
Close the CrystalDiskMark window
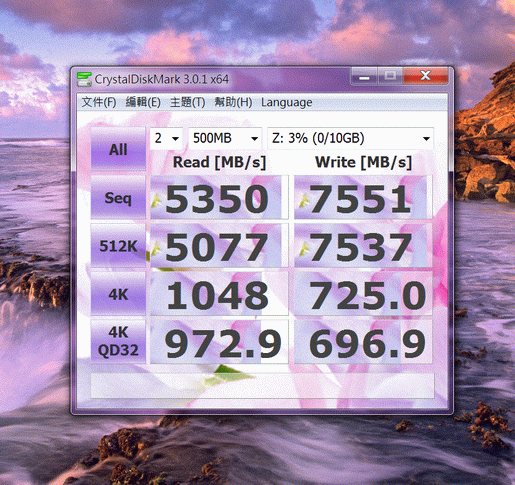(x=425, y=76)
